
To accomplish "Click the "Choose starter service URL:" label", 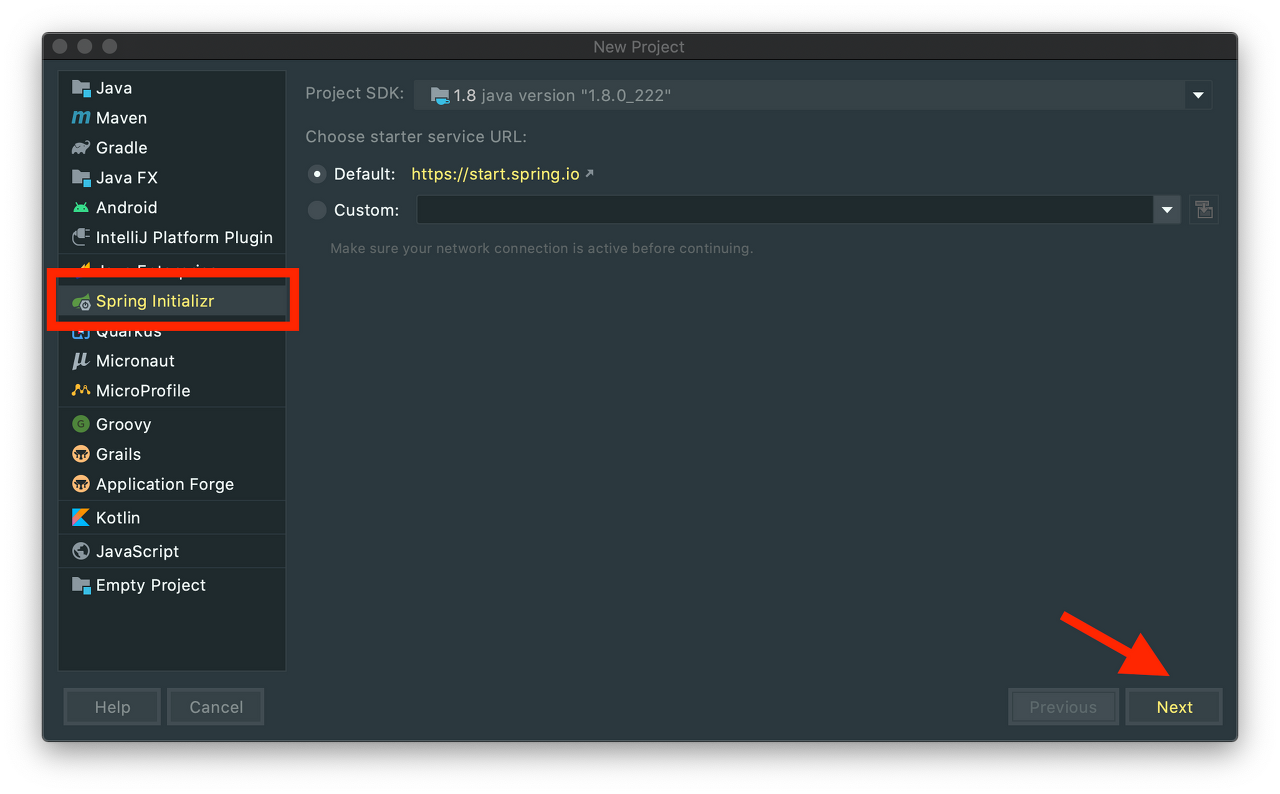I will tap(416, 137).
